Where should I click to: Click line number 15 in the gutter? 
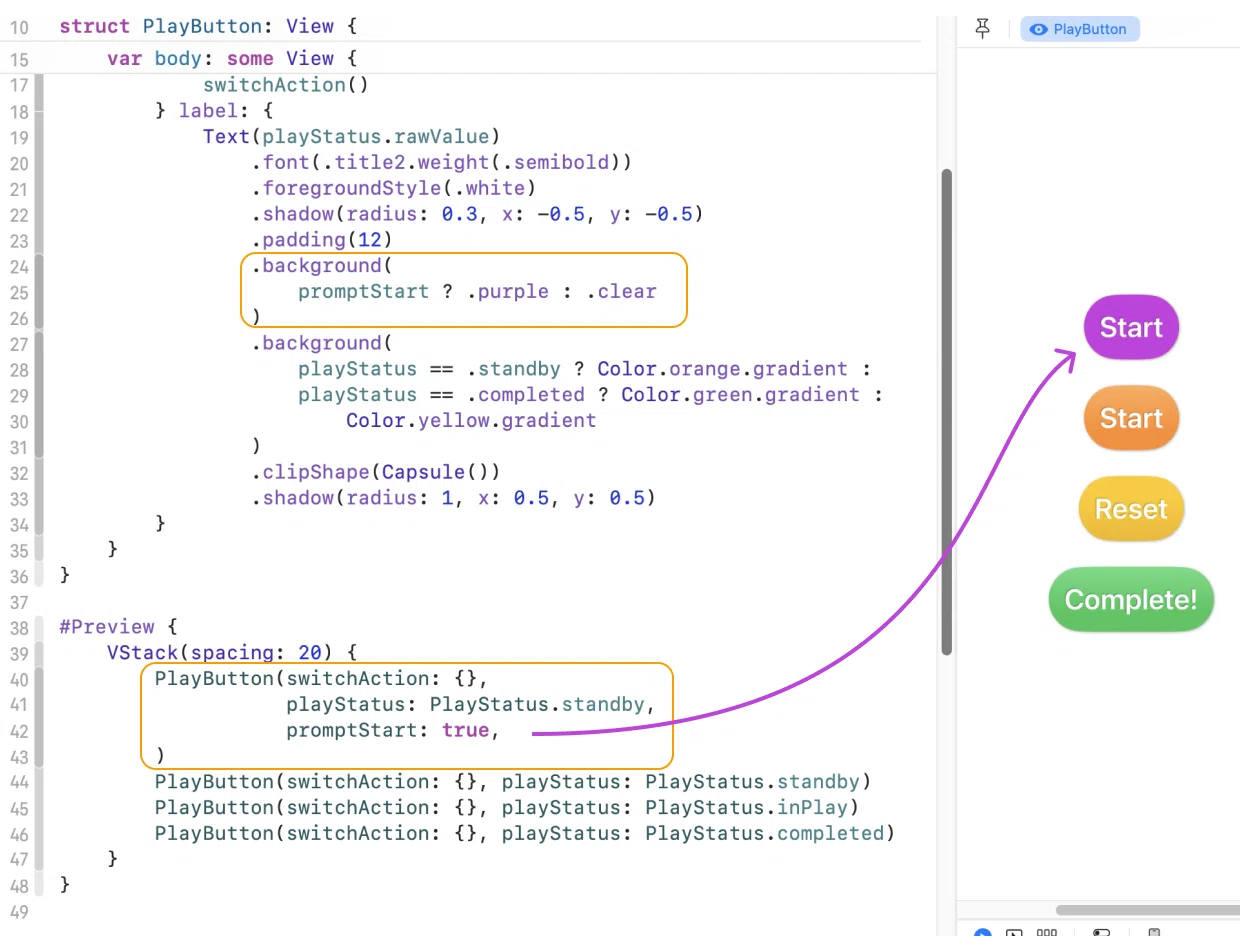pyautogui.click(x=19, y=59)
